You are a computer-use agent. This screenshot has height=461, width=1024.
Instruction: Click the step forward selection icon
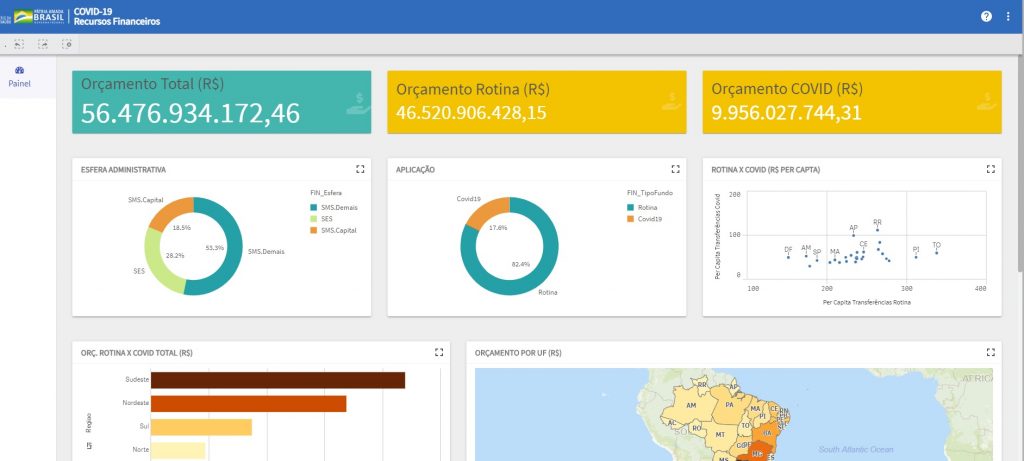[x=43, y=44]
